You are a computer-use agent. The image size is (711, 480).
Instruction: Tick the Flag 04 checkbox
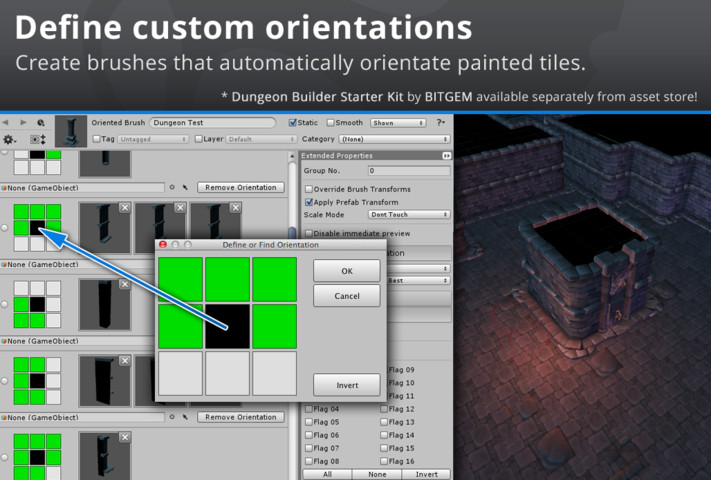pyautogui.click(x=309, y=409)
